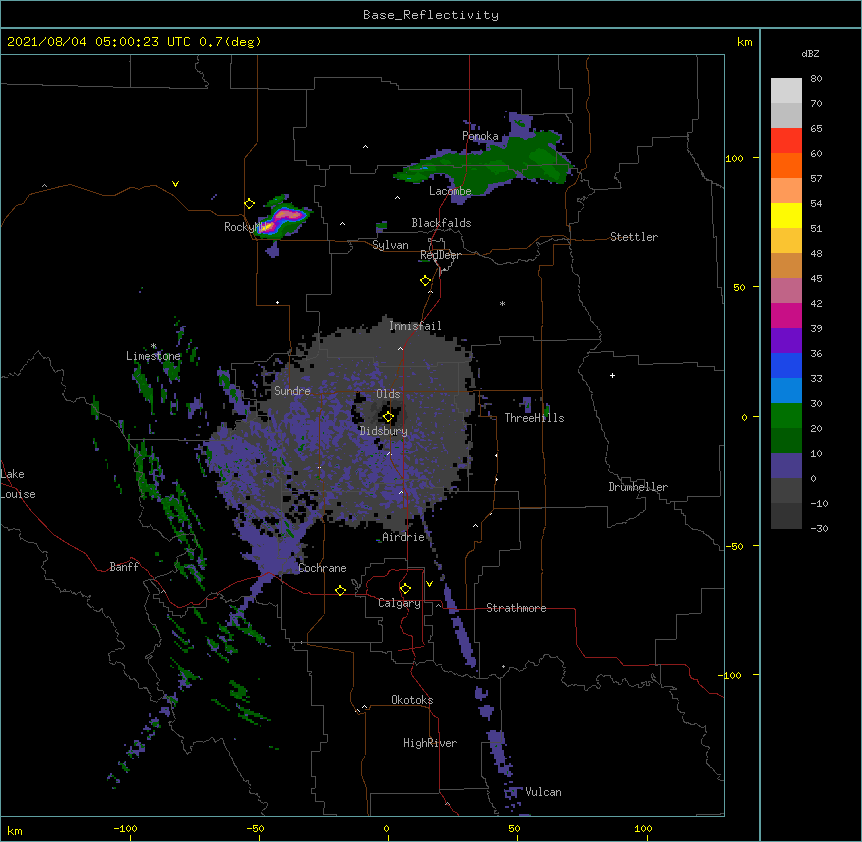The width and height of the screenshot is (862, 842).
Task: Pick the dark green 20-10 dBZ legend swatch
Action: (x=786, y=440)
